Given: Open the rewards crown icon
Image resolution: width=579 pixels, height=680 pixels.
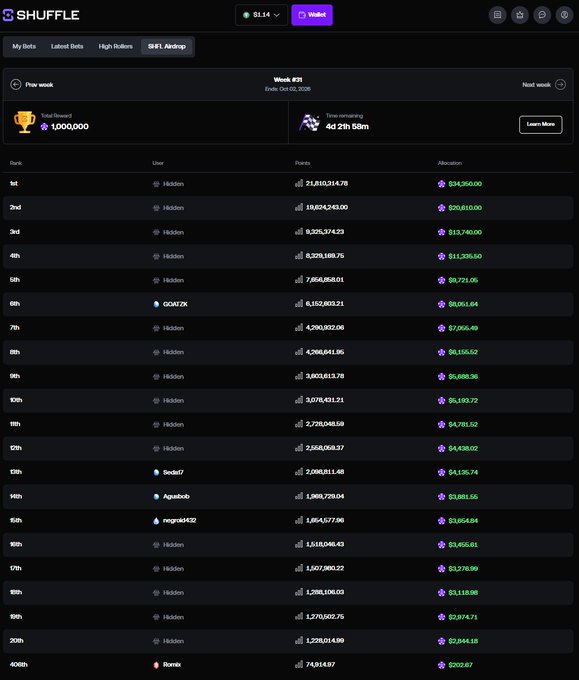Looking at the screenshot, I should (x=520, y=15).
